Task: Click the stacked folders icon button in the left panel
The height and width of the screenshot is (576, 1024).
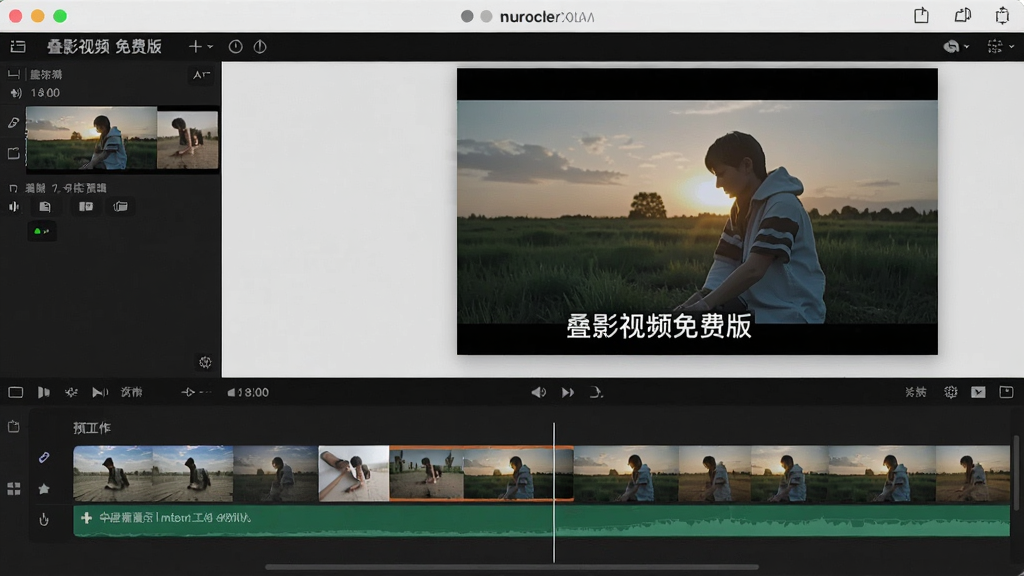Action: 120,207
